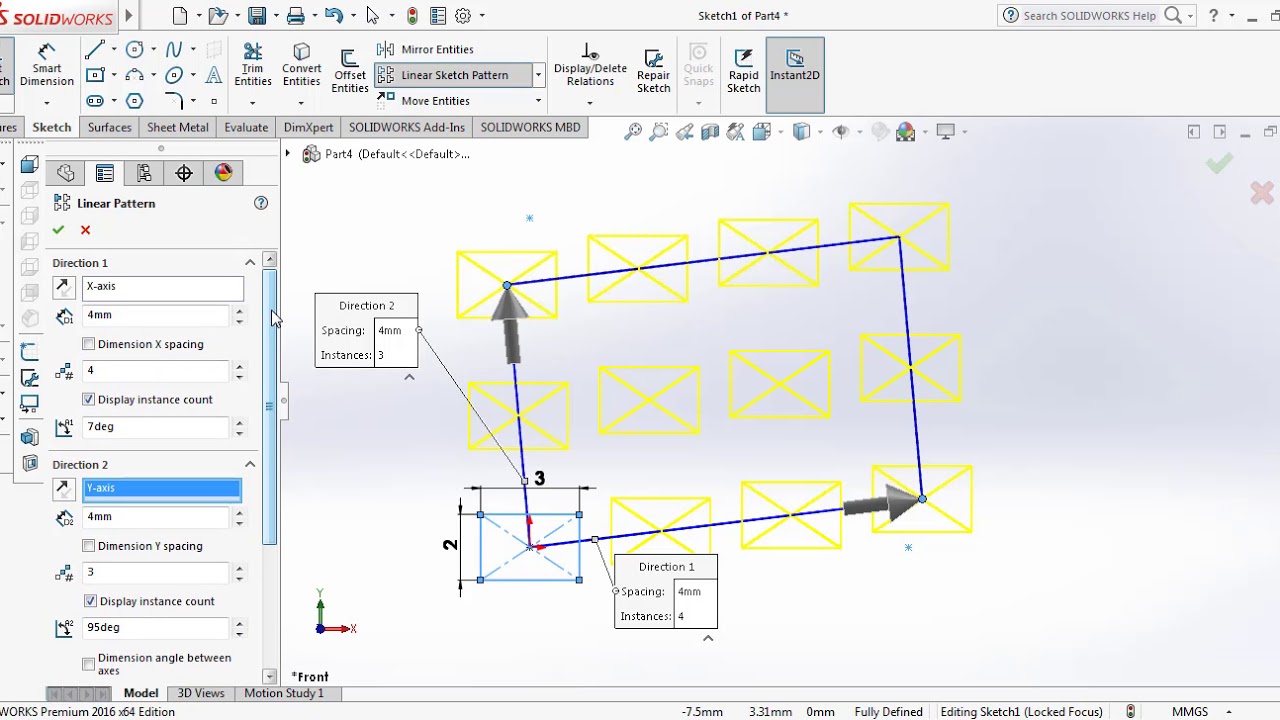The width and height of the screenshot is (1280, 720).
Task: Click red cancel X in Linear Pattern
Action: (85, 230)
